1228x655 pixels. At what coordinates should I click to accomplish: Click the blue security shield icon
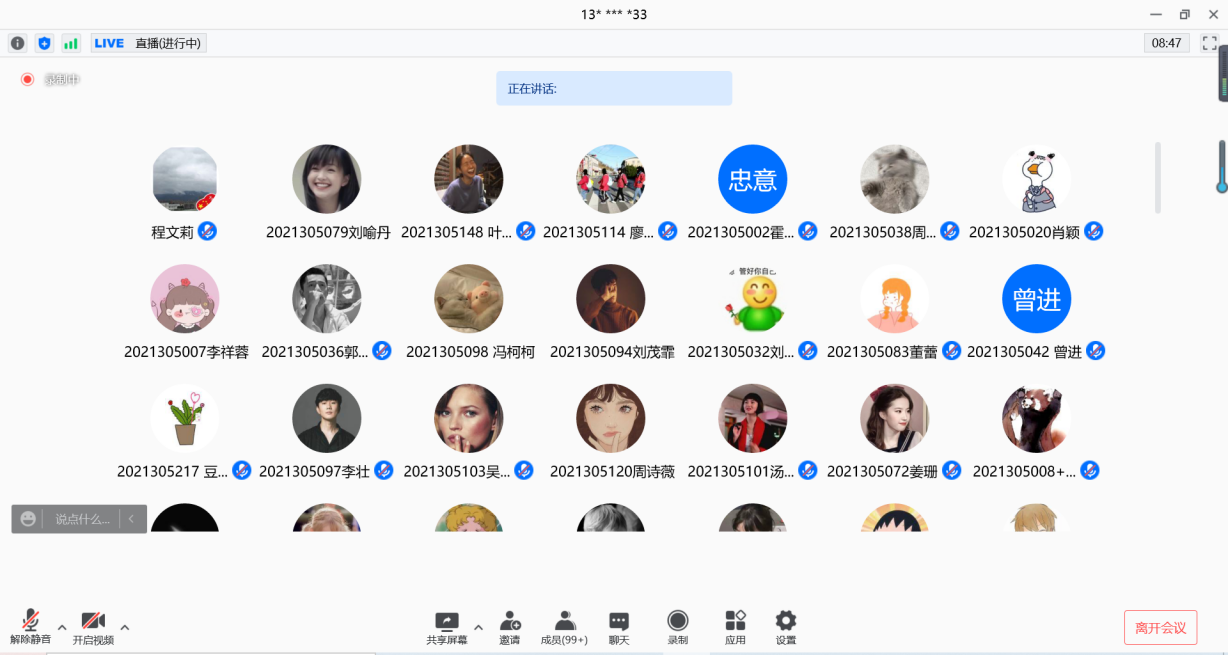pyautogui.click(x=44, y=43)
